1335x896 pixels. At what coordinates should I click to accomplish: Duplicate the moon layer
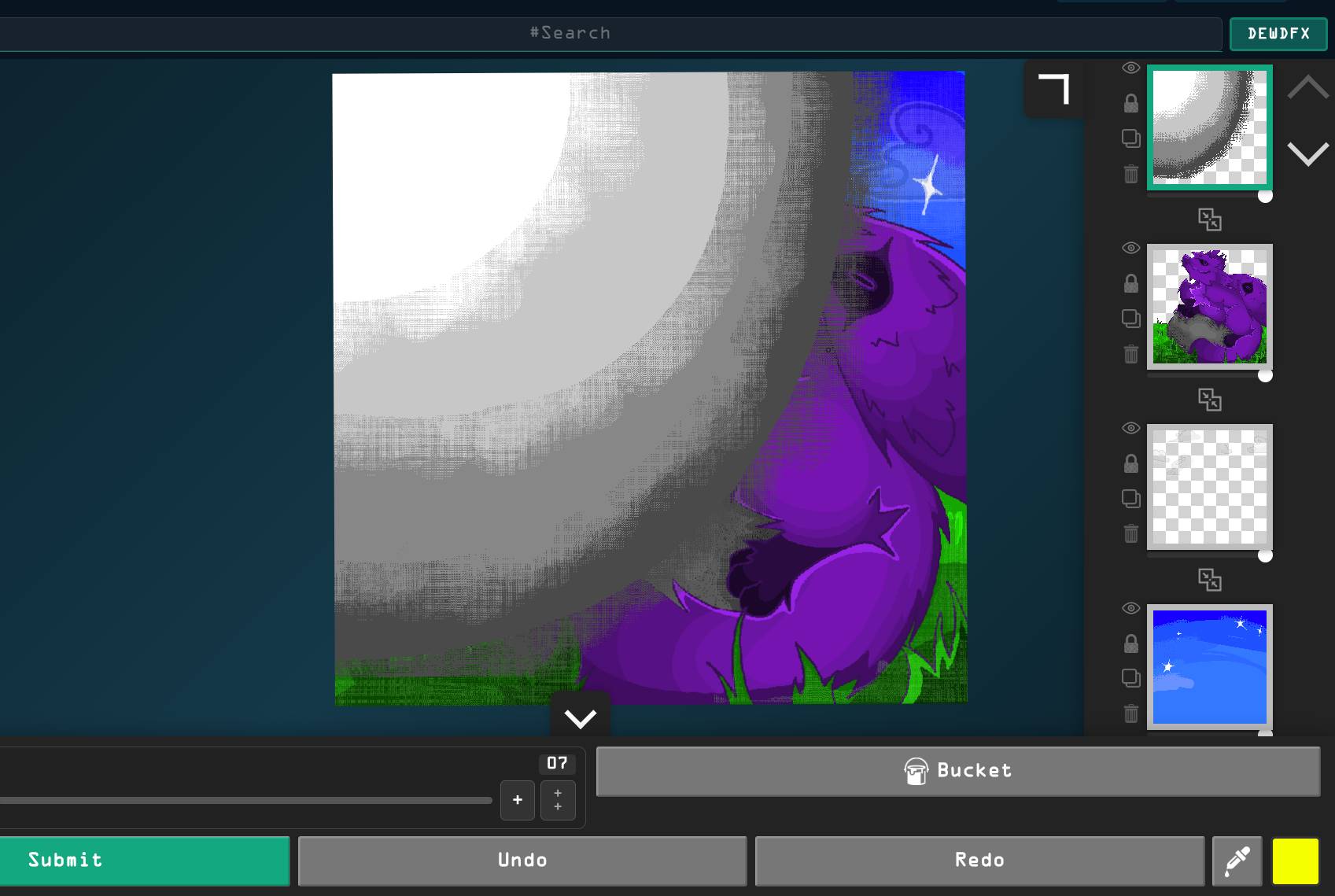[x=1130, y=138]
